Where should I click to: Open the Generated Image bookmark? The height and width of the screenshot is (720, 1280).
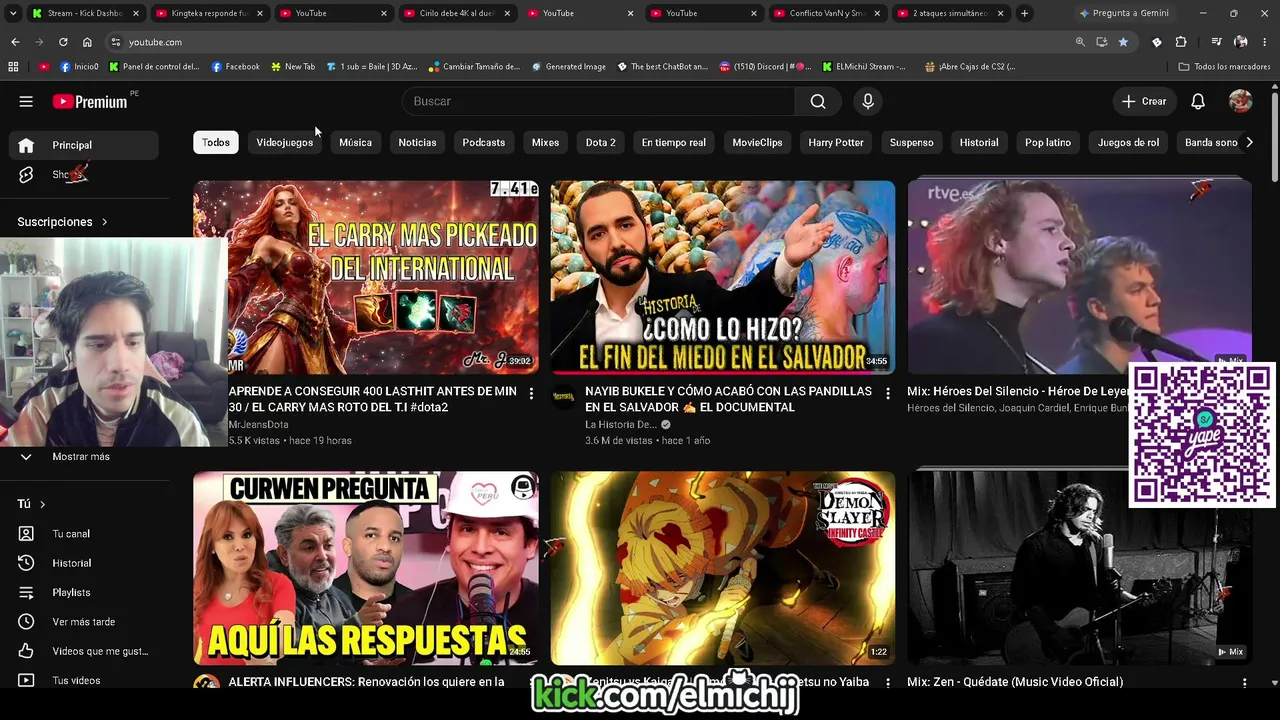pos(569,67)
